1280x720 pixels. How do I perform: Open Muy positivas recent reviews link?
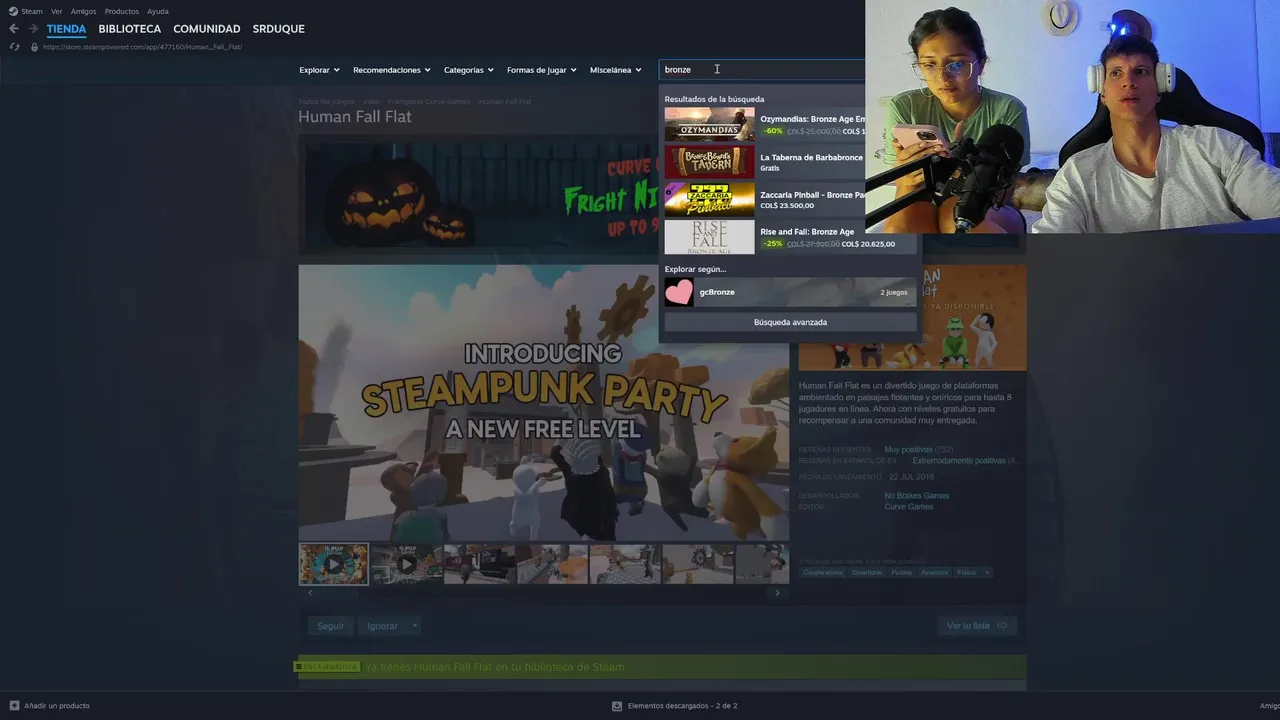pyautogui.click(x=908, y=450)
